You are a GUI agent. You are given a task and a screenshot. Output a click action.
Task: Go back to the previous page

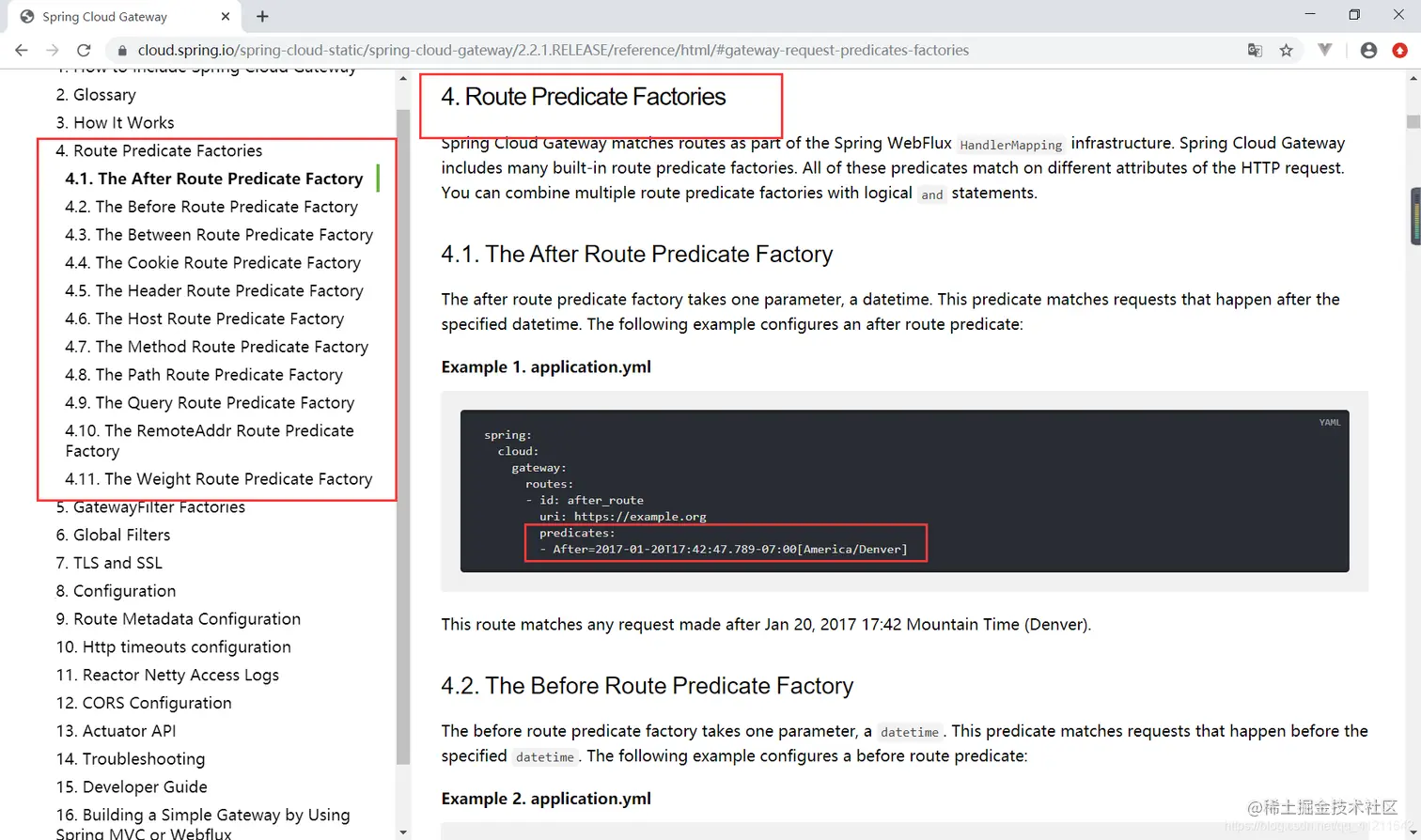pyautogui.click(x=22, y=50)
